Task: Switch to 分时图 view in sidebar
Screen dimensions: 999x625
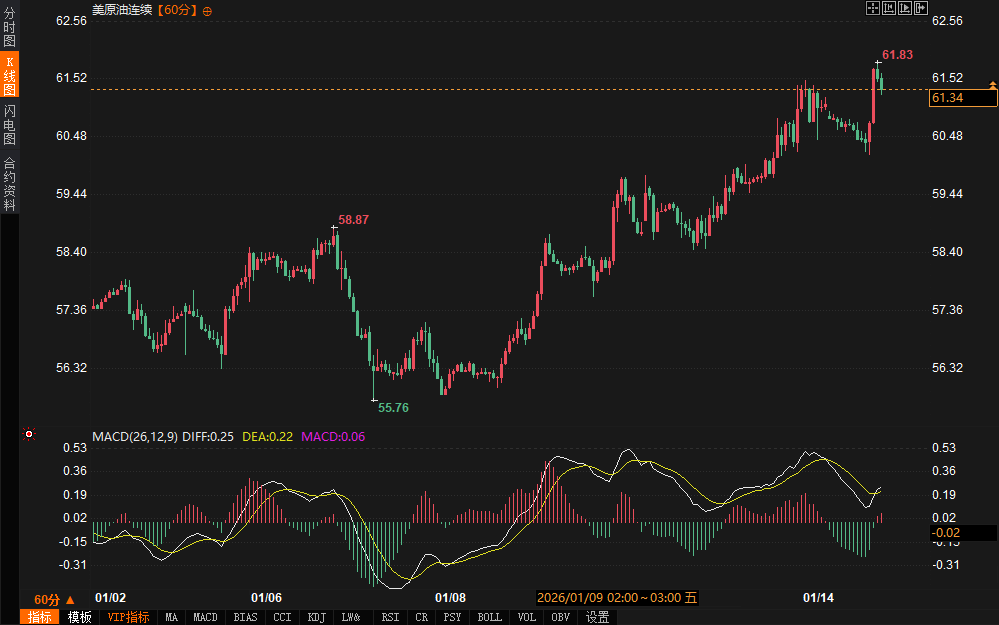Action: coord(9,27)
